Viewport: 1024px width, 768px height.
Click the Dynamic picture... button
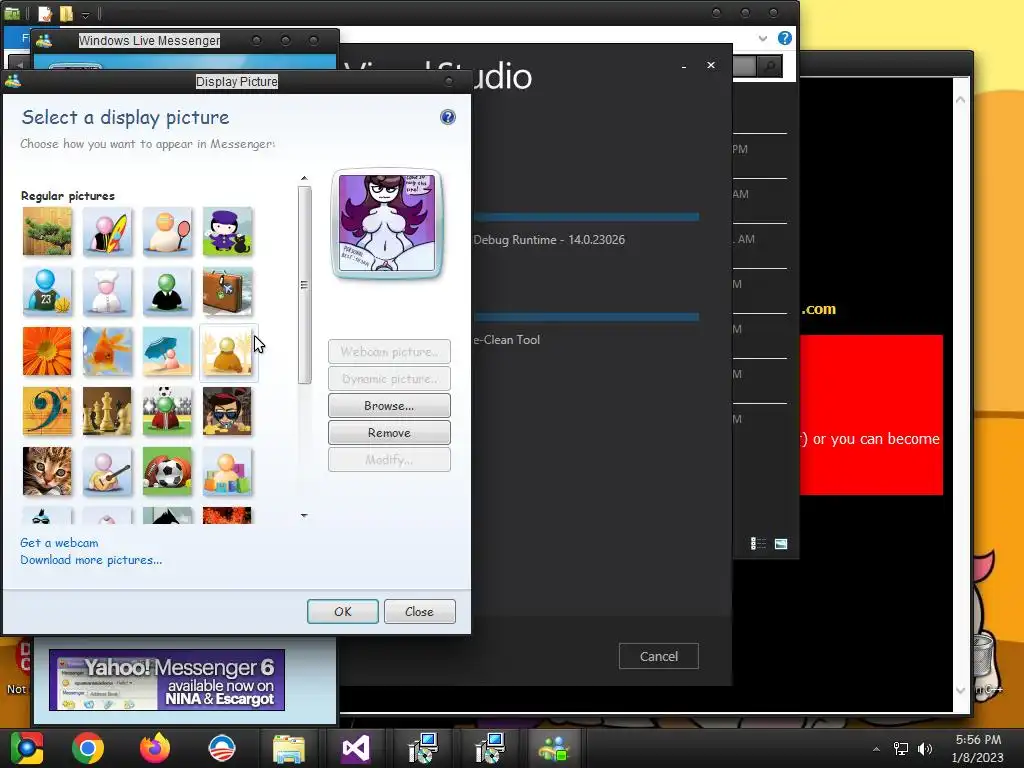coord(389,379)
